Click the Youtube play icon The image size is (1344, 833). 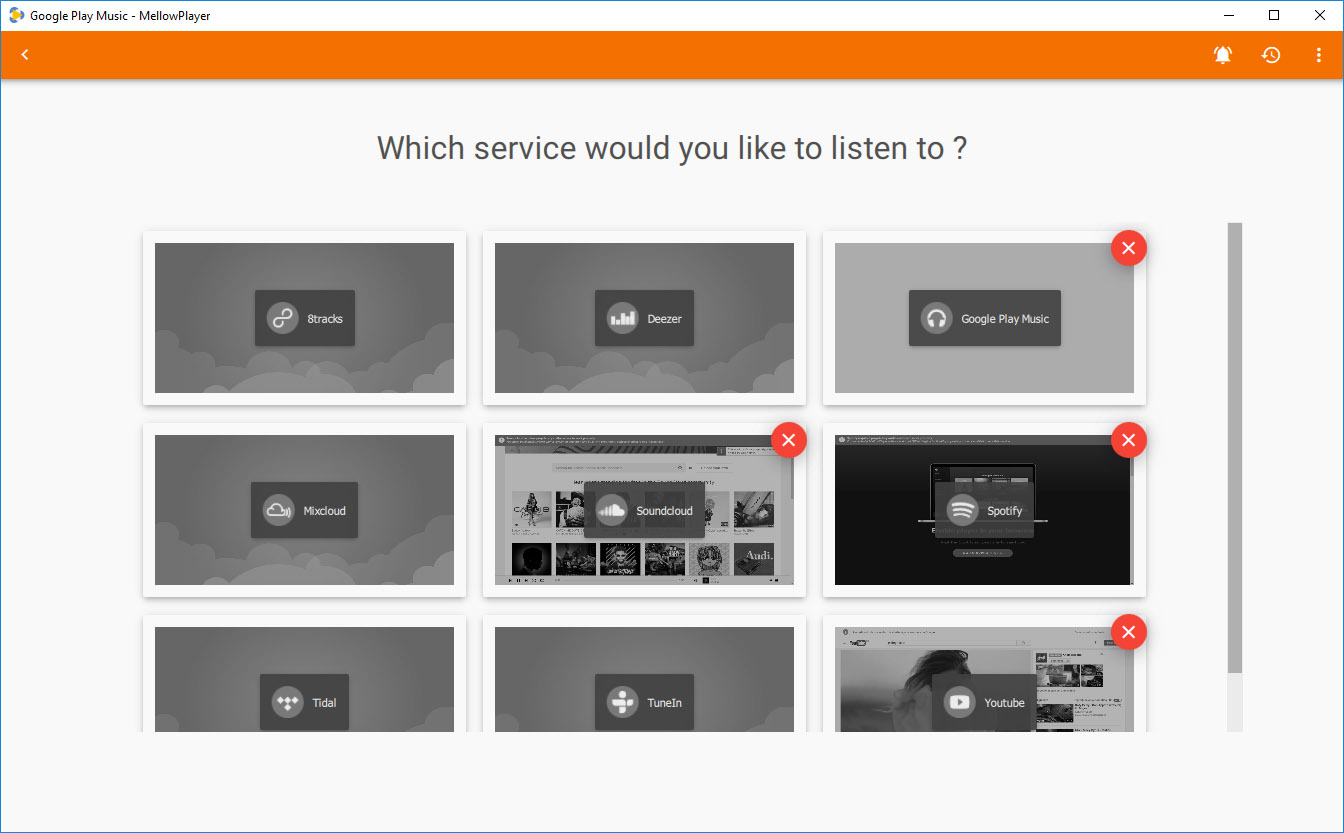(x=959, y=702)
